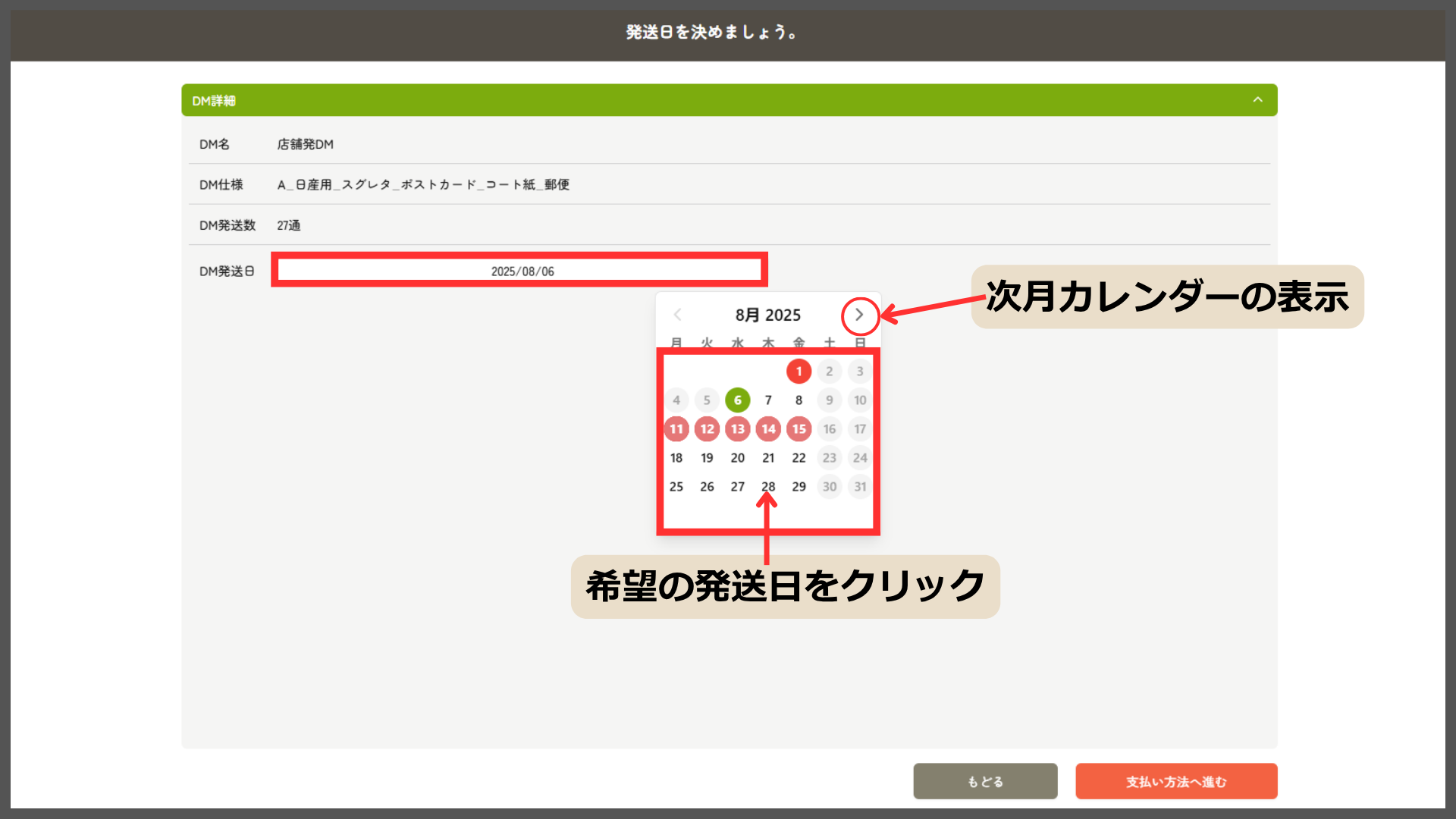Collapse the DM詳細 panel

1257,100
